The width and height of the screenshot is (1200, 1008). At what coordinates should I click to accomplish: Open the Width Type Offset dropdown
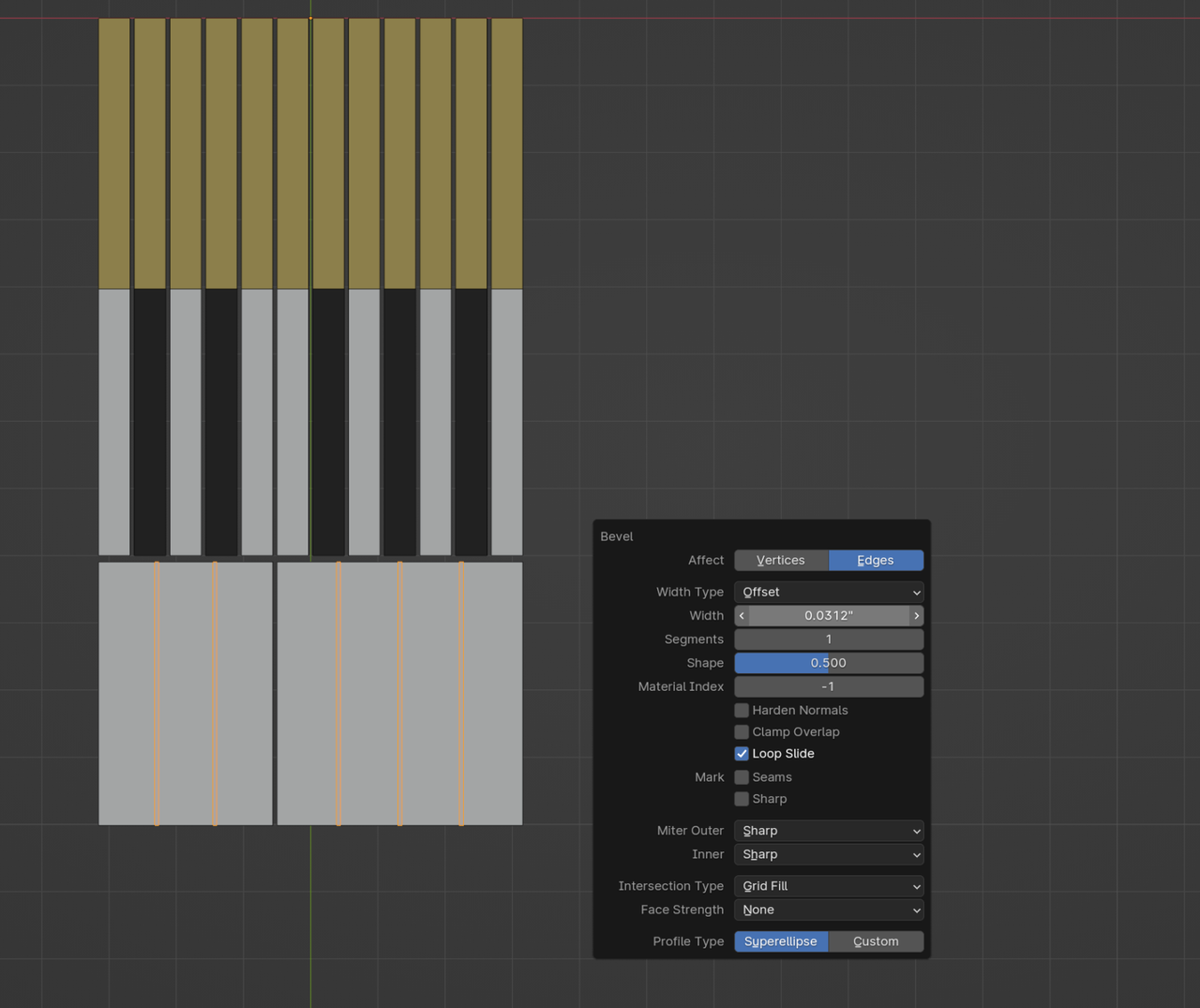pyautogui.click(x=829, y=592)
